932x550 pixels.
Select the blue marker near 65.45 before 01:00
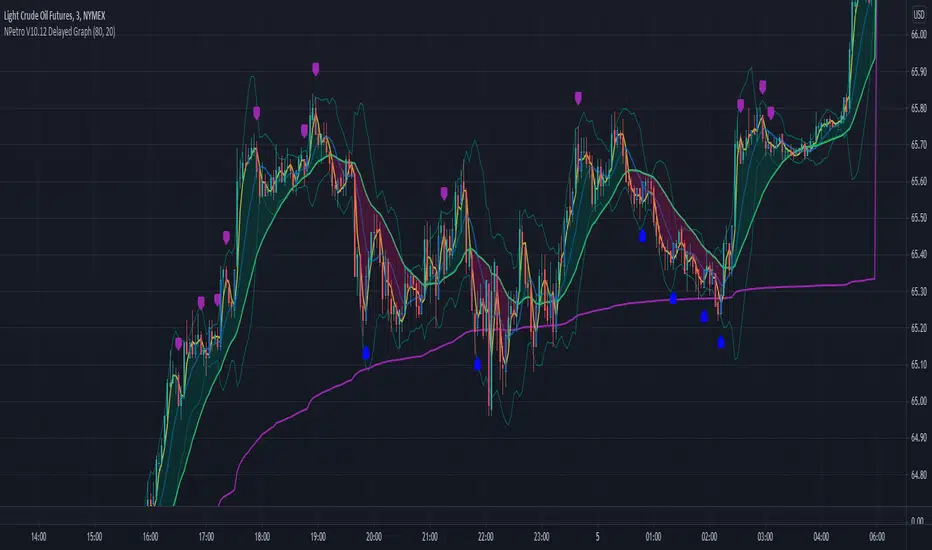point(642,236)
